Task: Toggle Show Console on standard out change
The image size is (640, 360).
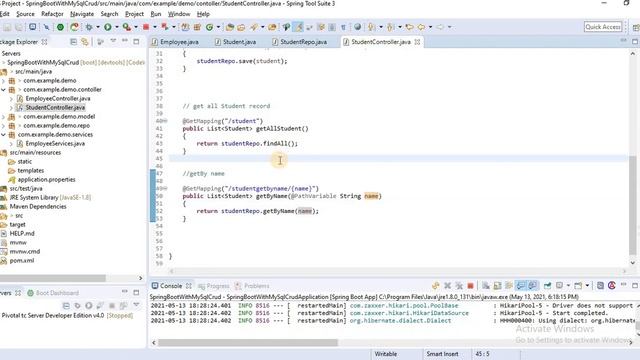Action: pyautogui.click(x=521, y=286)
